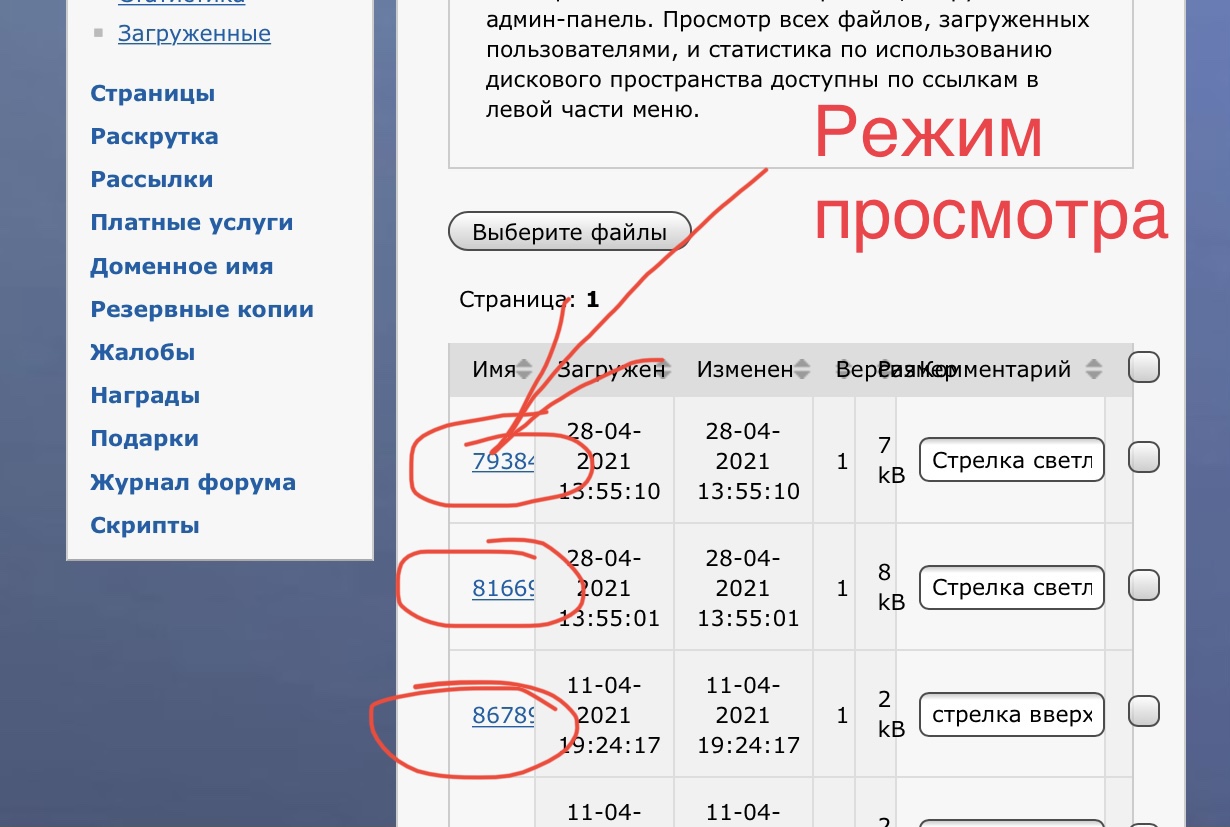Click Изменен column header text

[745, 370]
